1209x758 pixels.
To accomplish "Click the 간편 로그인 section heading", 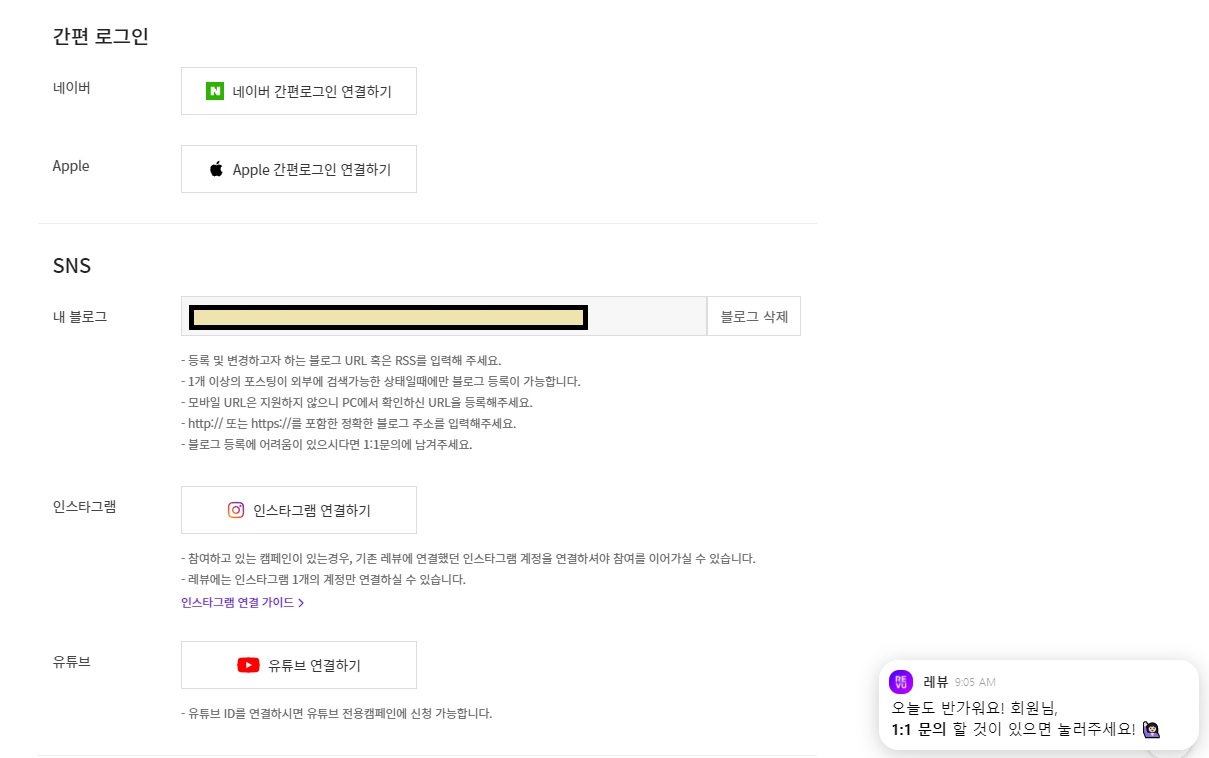I will 99,36.
